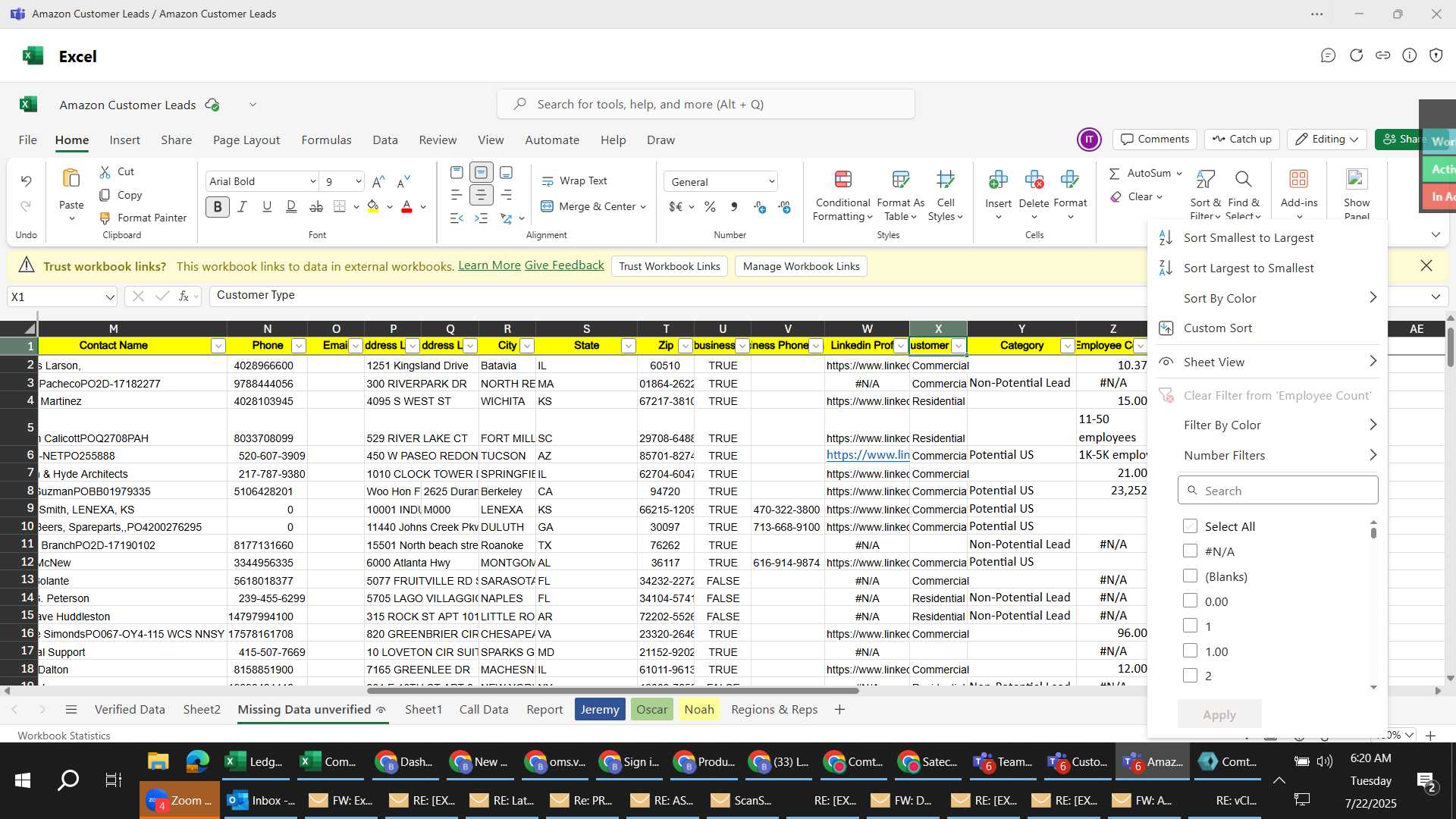
Task: Open the font name dropdown
Action: 312,181
